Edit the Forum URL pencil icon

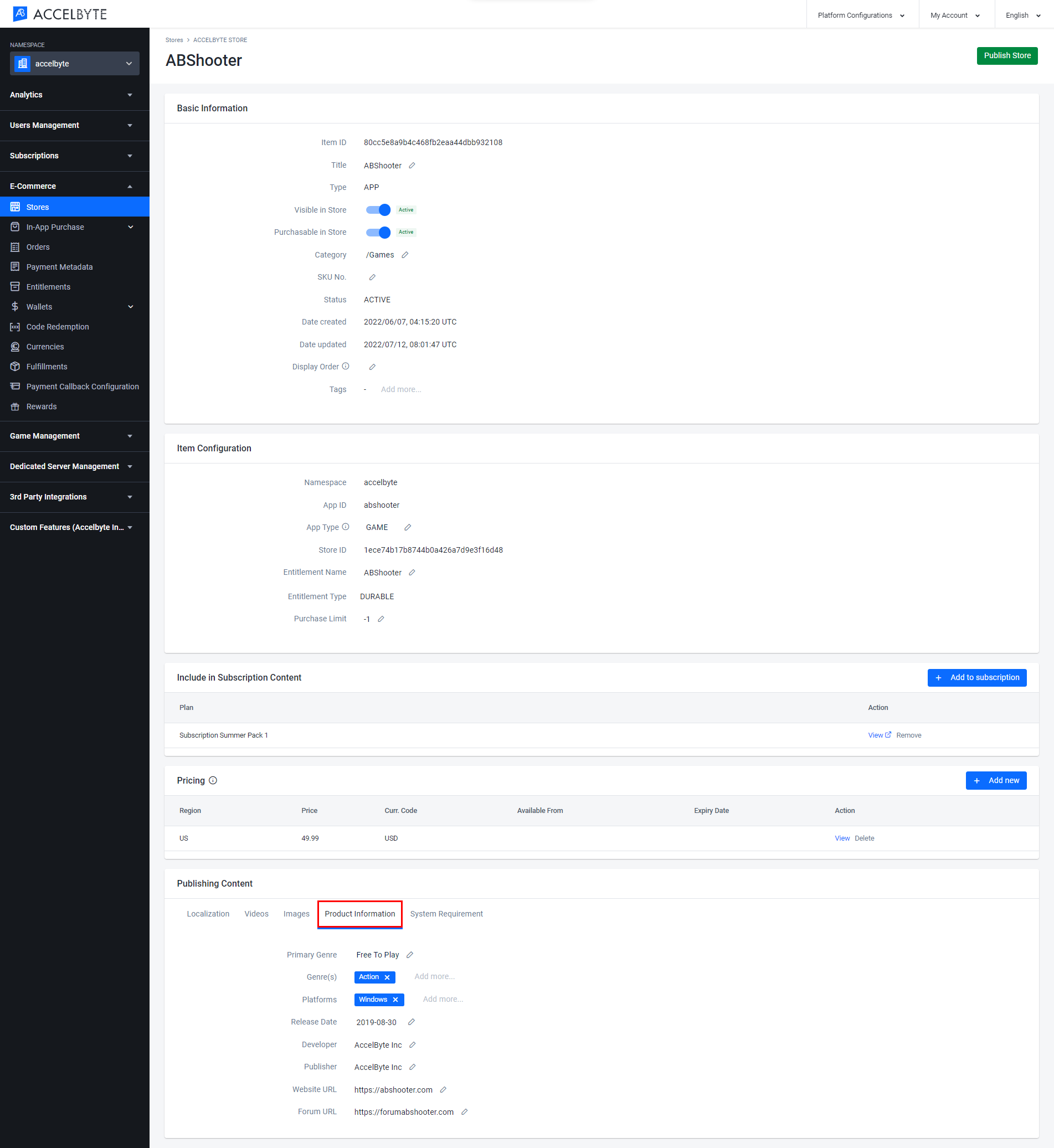465,1112
